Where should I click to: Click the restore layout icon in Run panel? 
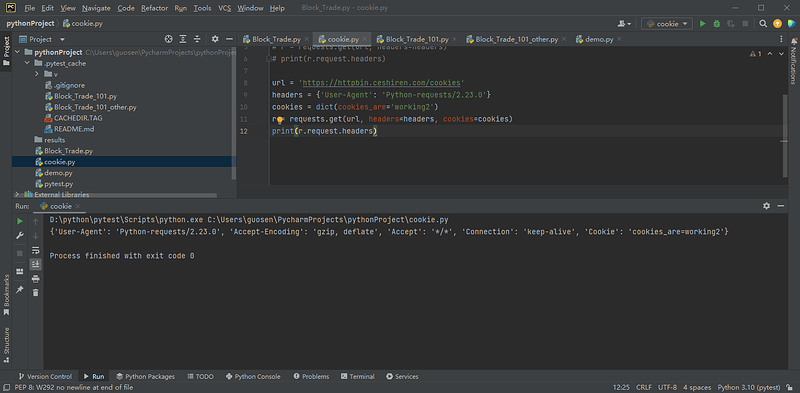[20, 272]
